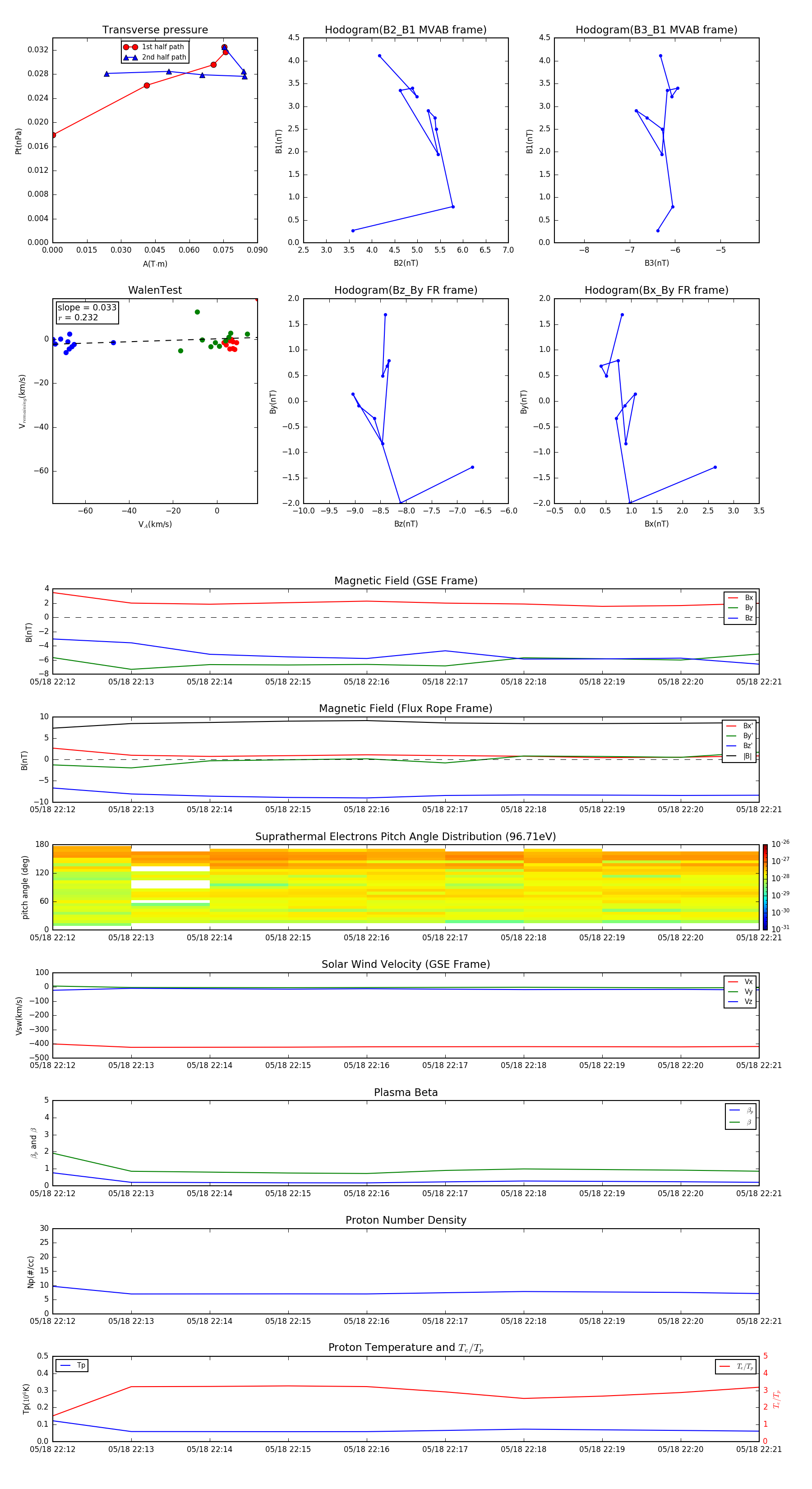
Task: Click the "Transverse pressure" plot title
Action: 155,30
